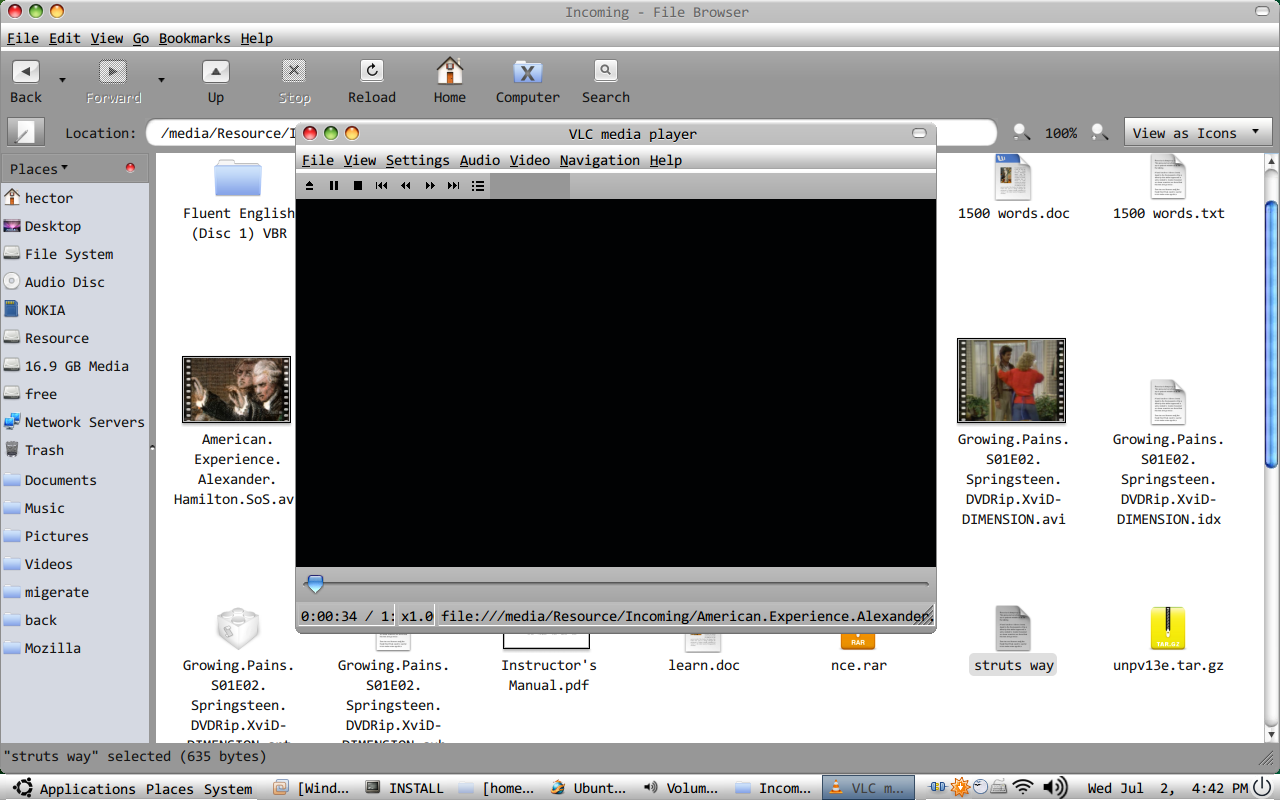Screen dimensions: 1280x800
Task: Open VLC Settings menu
Action: tap(418, 160)
